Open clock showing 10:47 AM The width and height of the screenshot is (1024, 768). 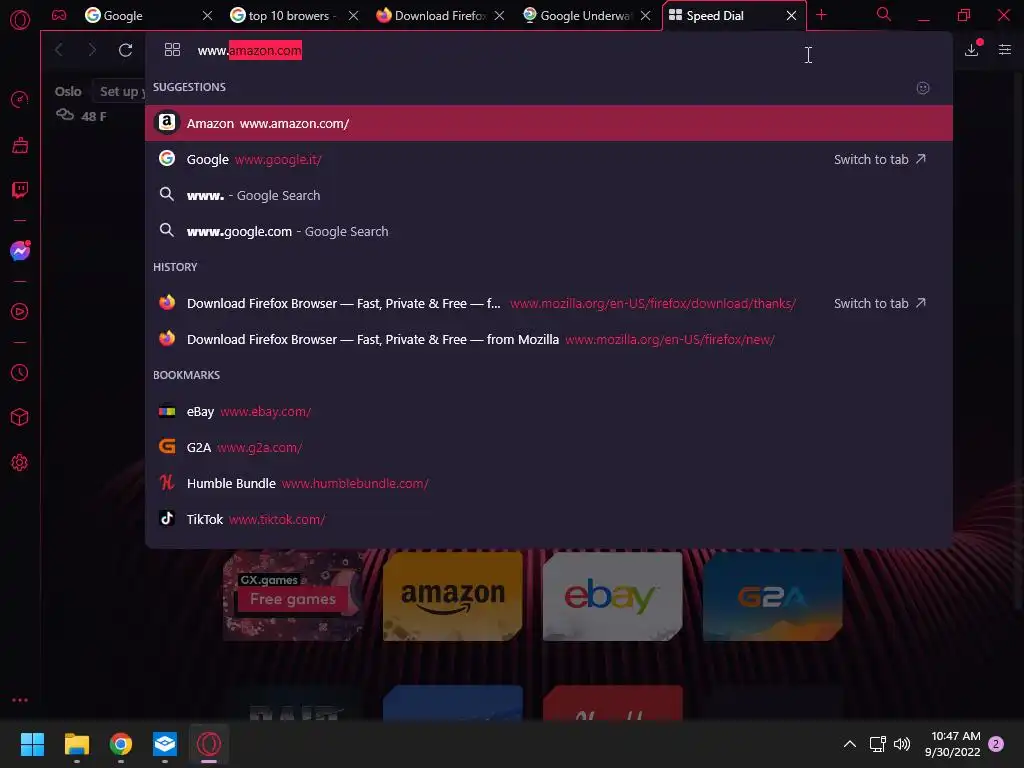coord(953,744)
